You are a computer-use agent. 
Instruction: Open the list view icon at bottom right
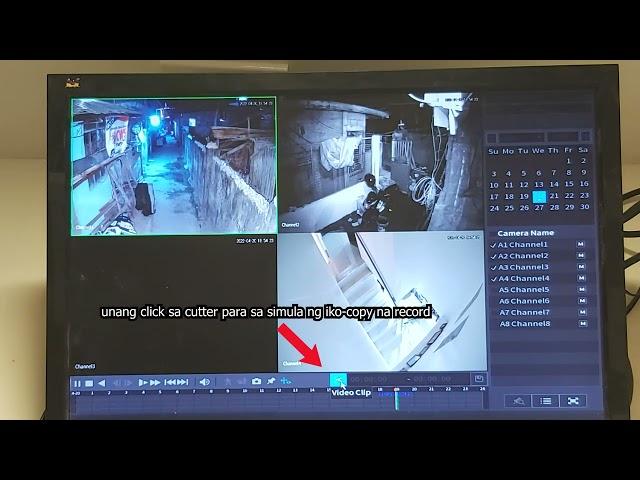(546, 401)
